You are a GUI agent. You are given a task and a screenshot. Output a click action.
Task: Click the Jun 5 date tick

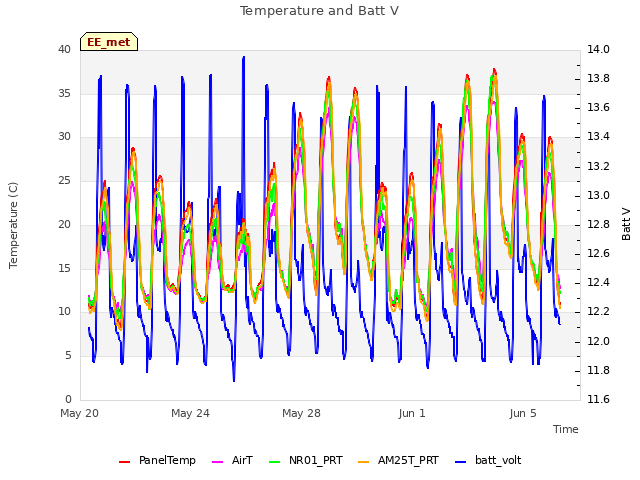tap(523, 413)
